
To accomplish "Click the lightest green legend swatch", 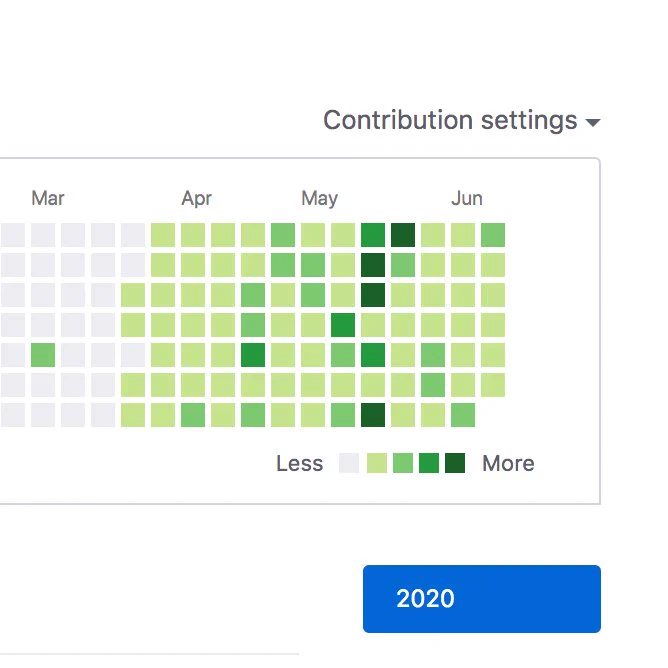I will tap(377, 463).
